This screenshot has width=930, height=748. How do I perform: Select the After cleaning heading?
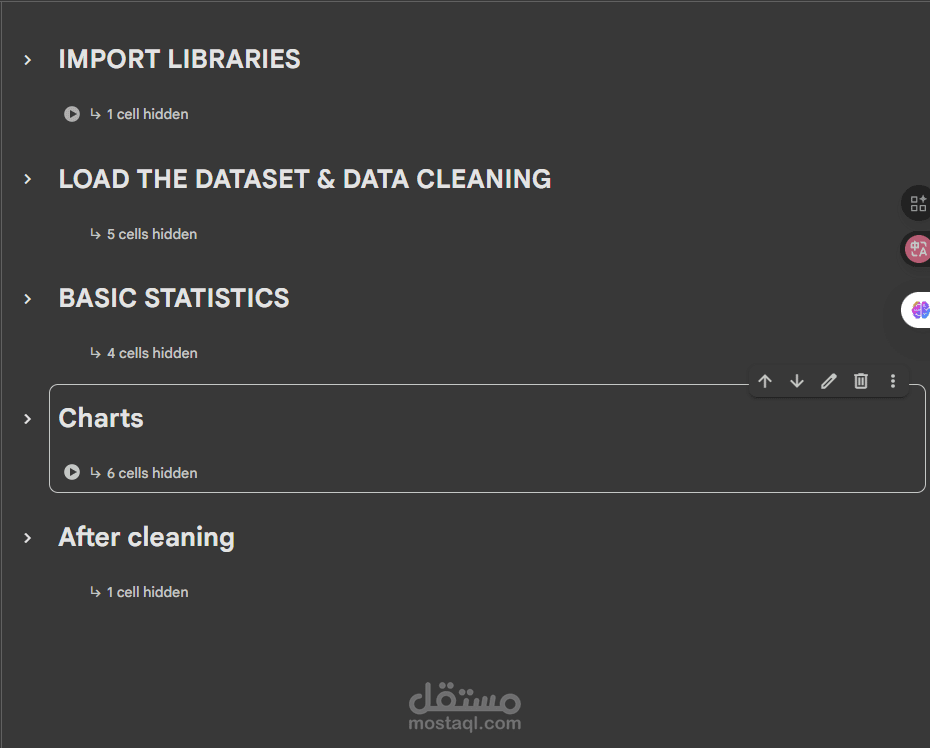pyautogui.click(x=146, y=537)
